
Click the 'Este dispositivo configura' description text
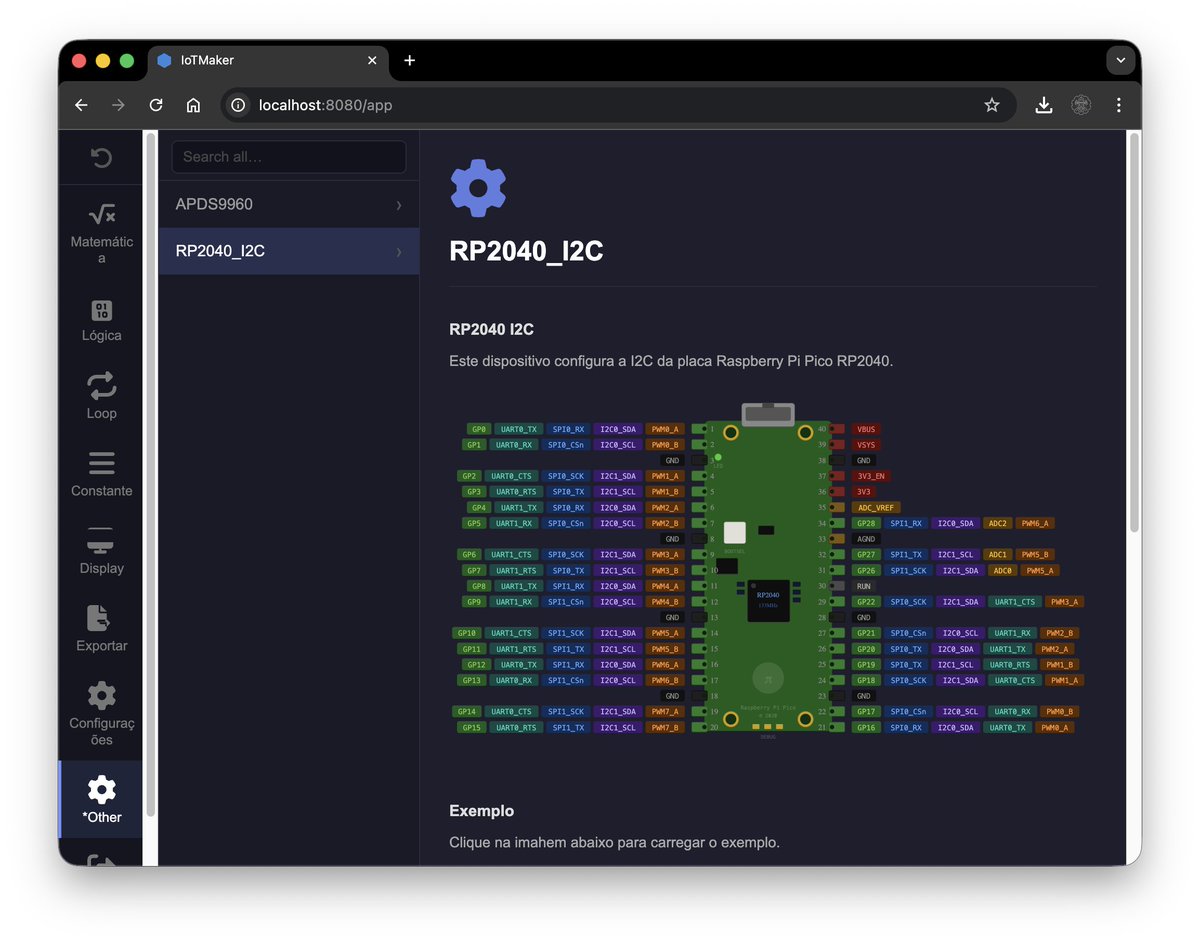pos(671,361)
